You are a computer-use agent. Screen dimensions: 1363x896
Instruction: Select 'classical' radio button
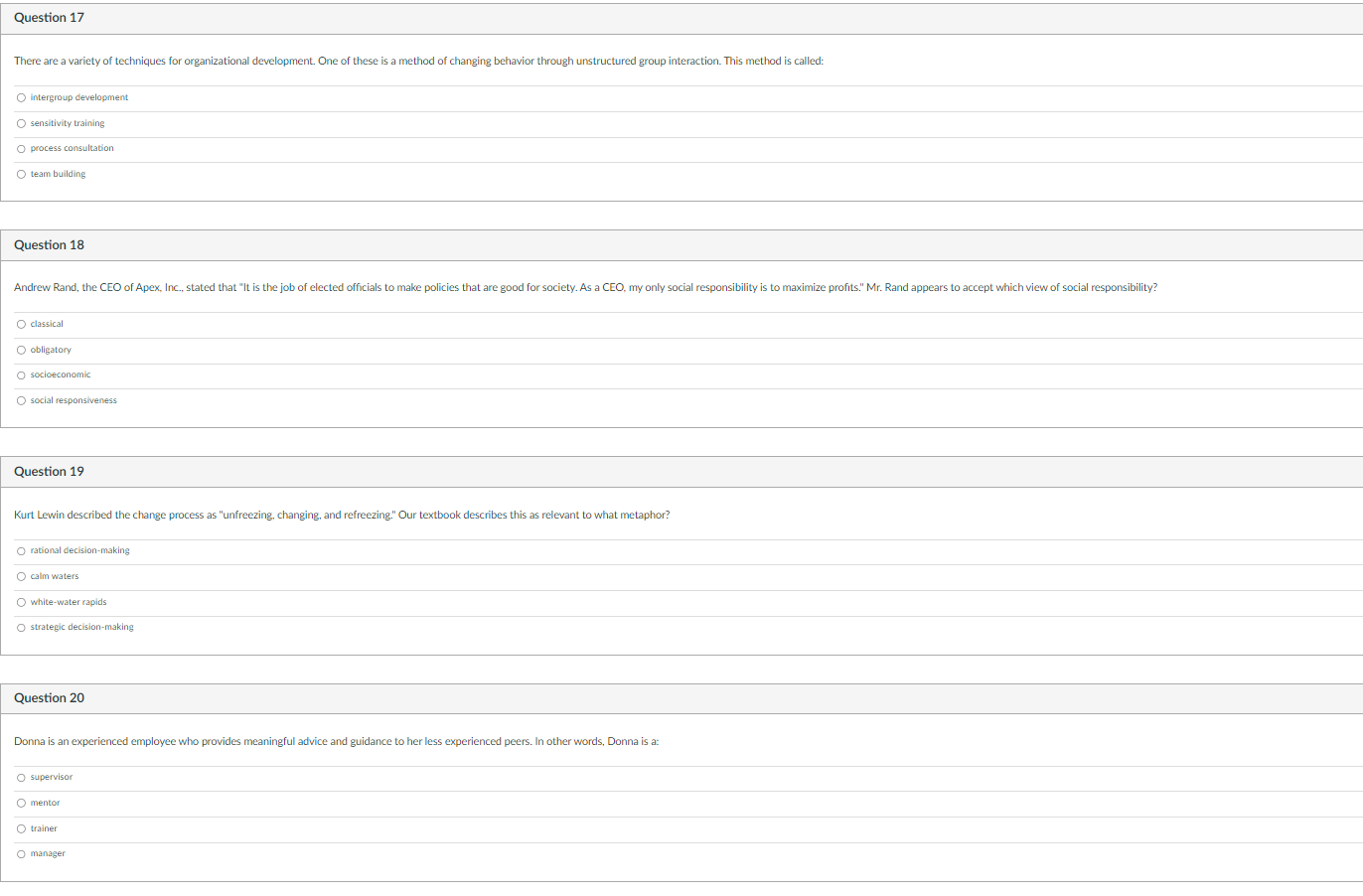[x=21, y=324]
